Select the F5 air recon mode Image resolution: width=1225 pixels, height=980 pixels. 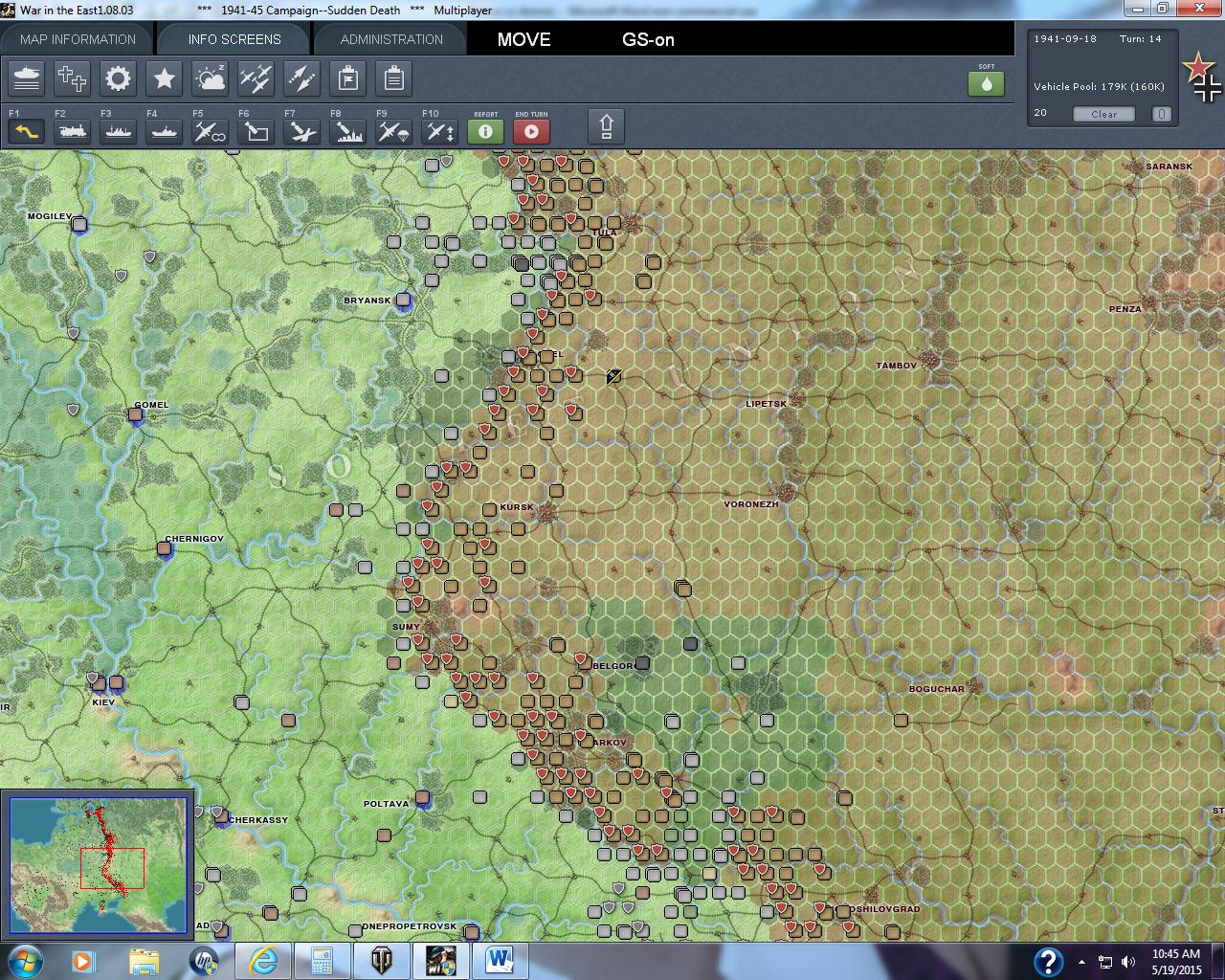coord(211,131)
